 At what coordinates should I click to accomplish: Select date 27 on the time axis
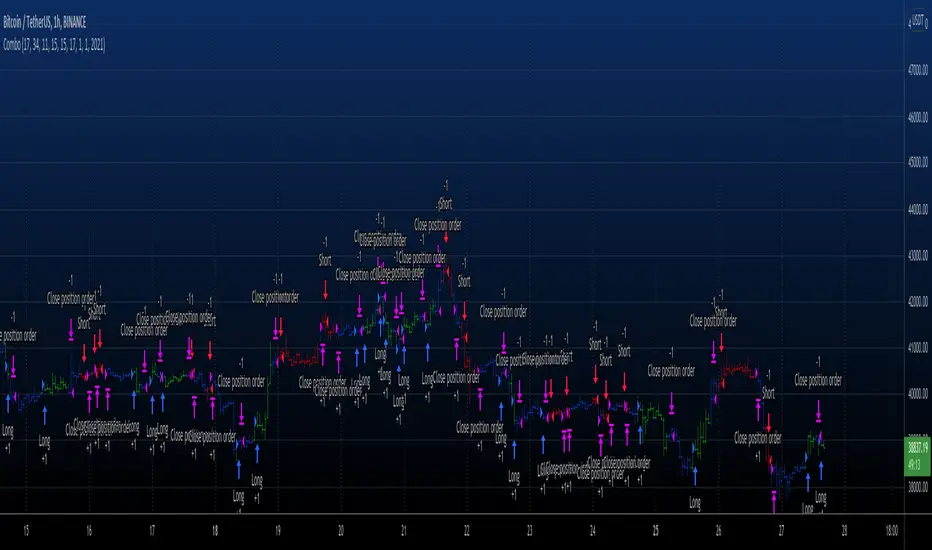click(x=782, y=530)
